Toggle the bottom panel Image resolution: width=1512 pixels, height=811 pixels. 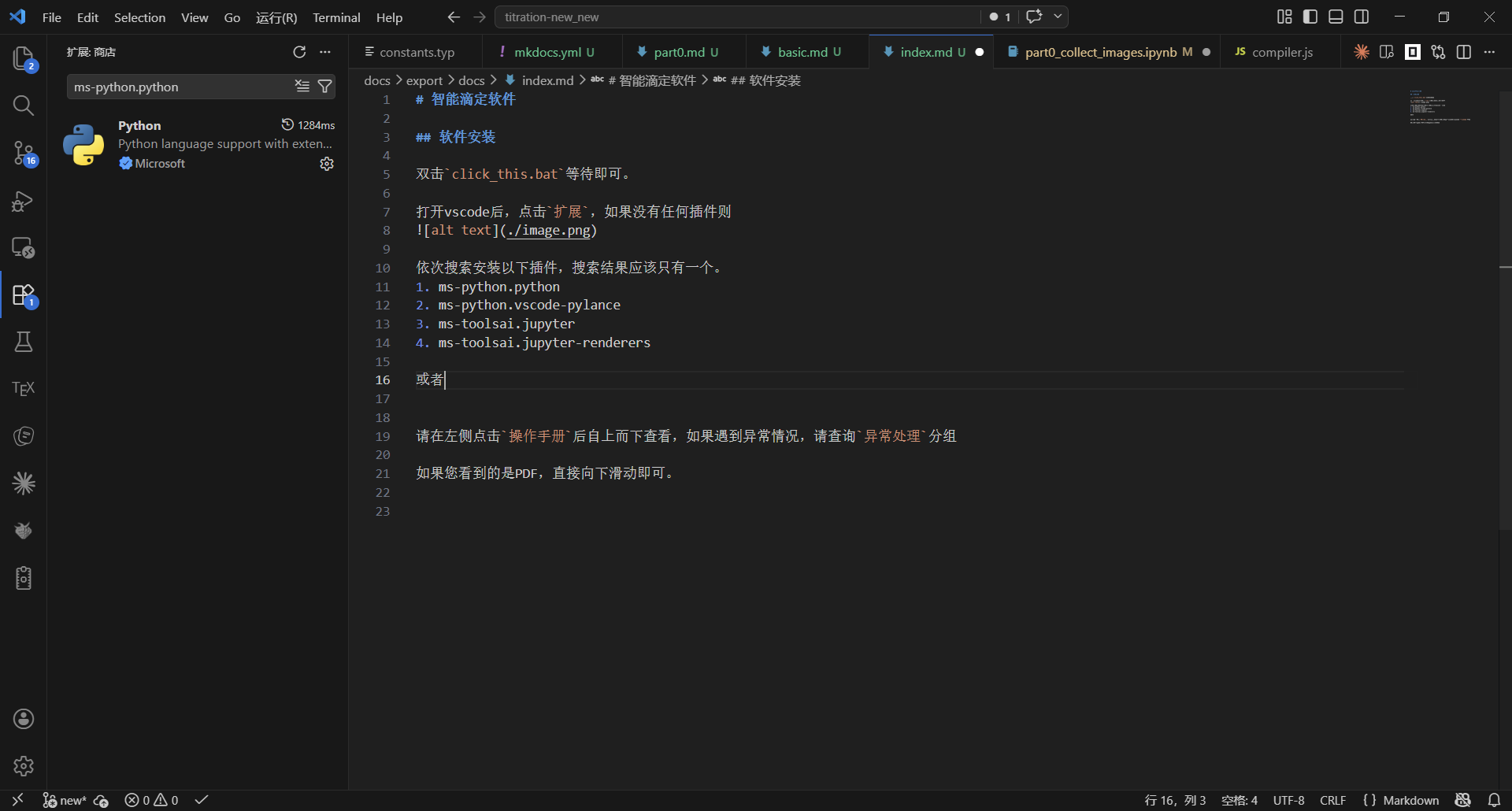point(1336,17)
